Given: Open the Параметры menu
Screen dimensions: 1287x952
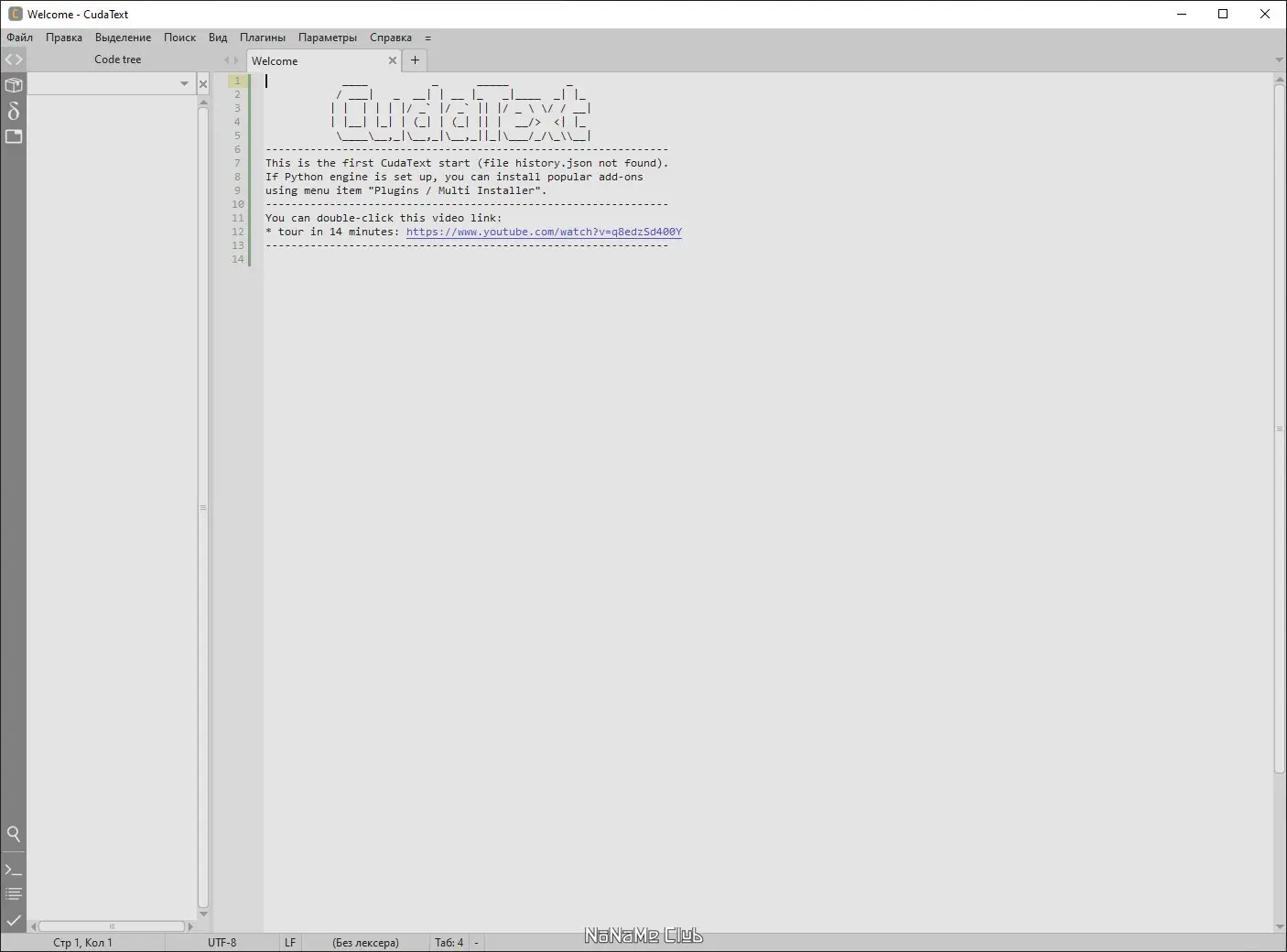Looking at the screenshot, I should coord(328,38).
